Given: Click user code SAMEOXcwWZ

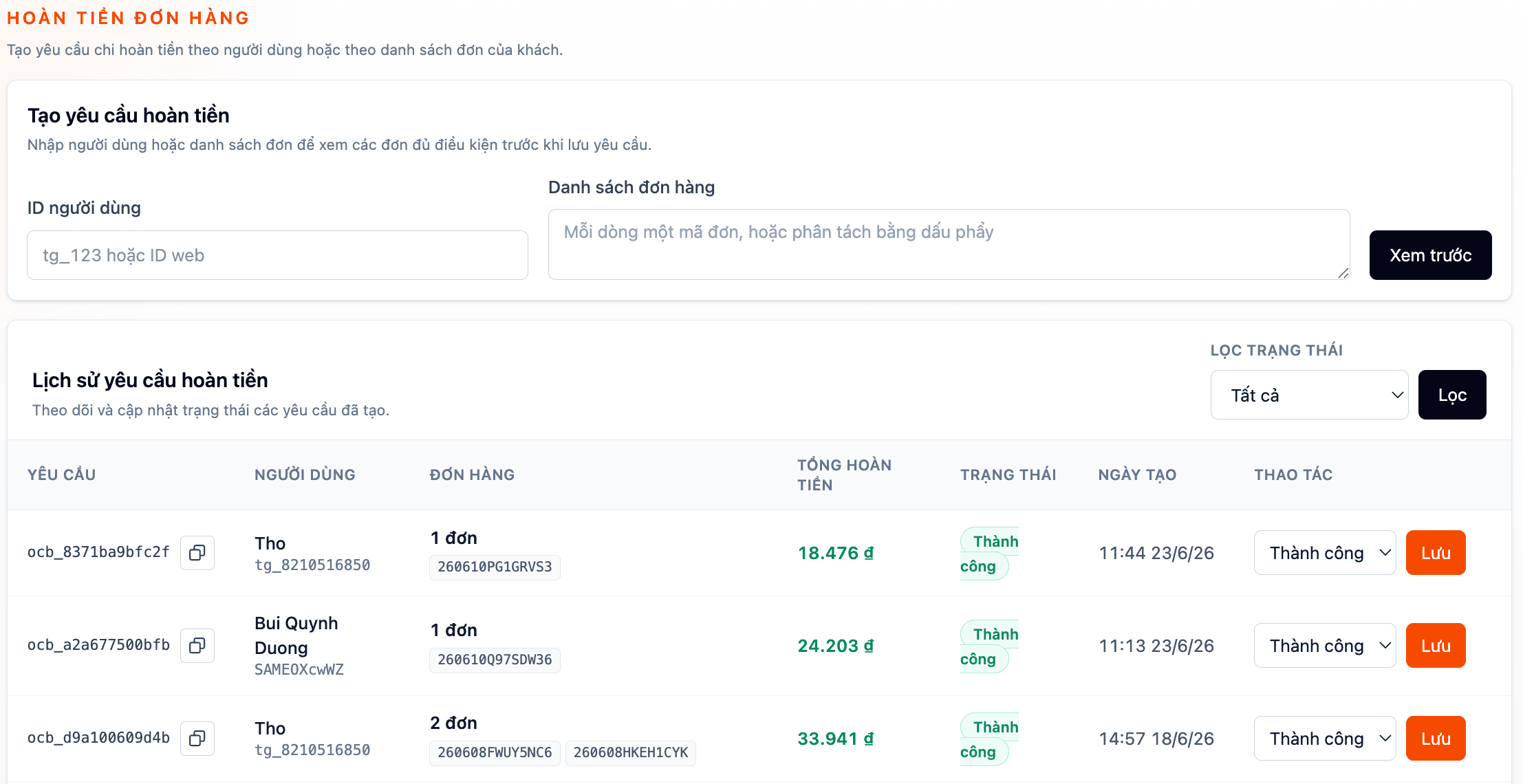Looking at the screenshot, I should pyautogui.click(x=299, y=670).
